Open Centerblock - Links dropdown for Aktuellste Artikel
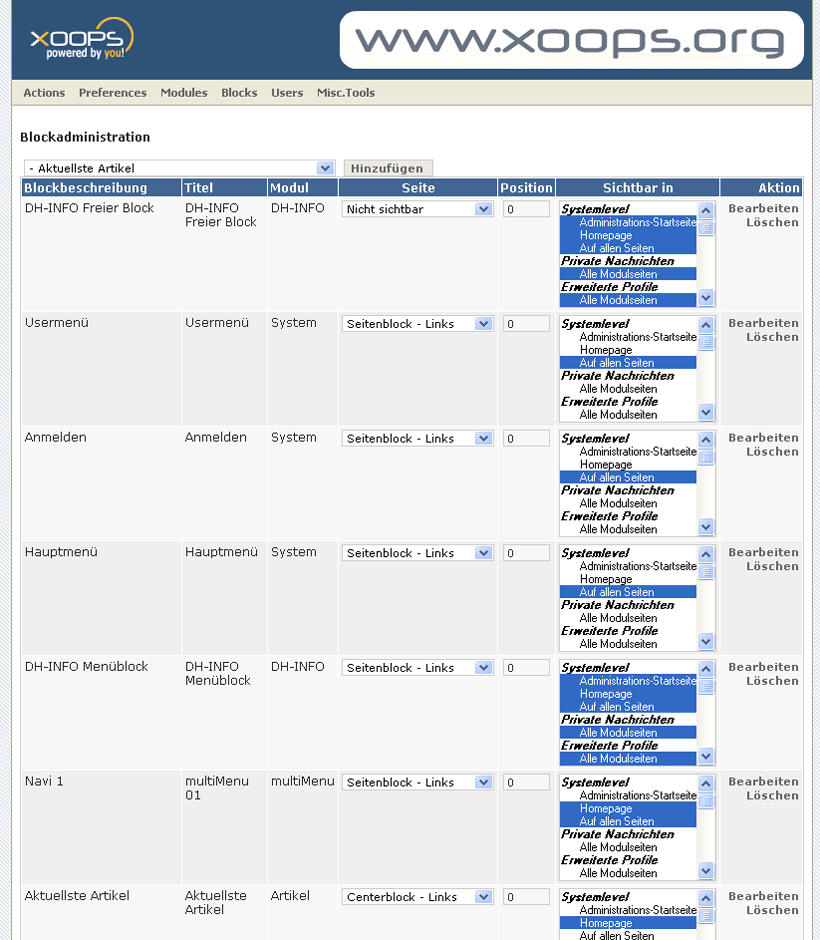The height and width of the screenshot is (940, 820). pos(418,897)
